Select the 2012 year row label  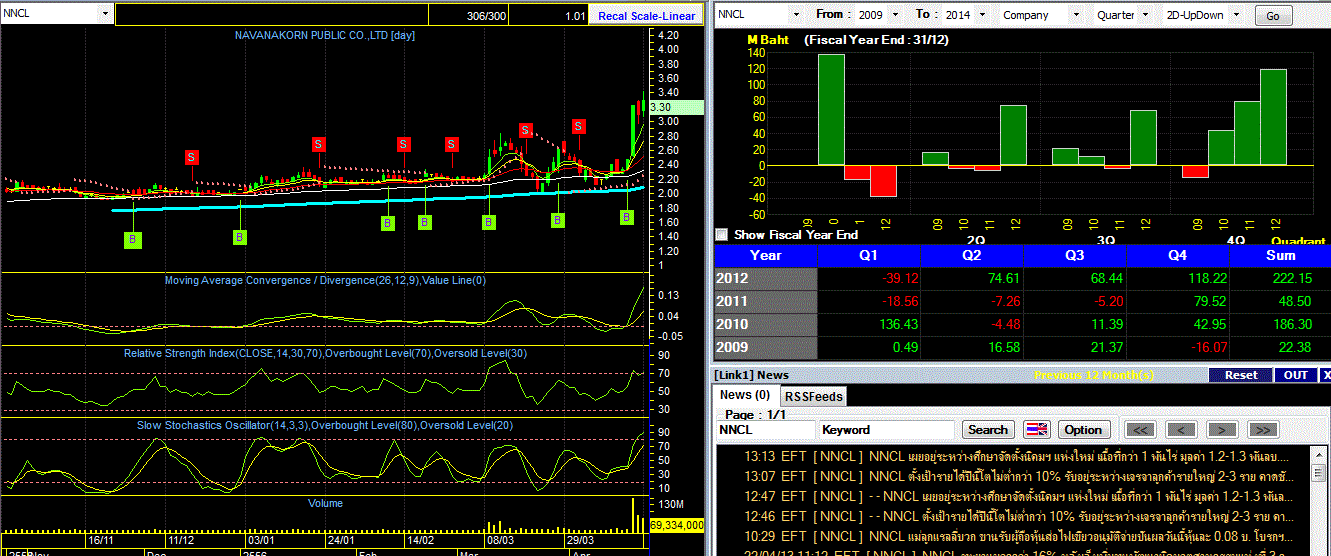[x=765, y=278]
